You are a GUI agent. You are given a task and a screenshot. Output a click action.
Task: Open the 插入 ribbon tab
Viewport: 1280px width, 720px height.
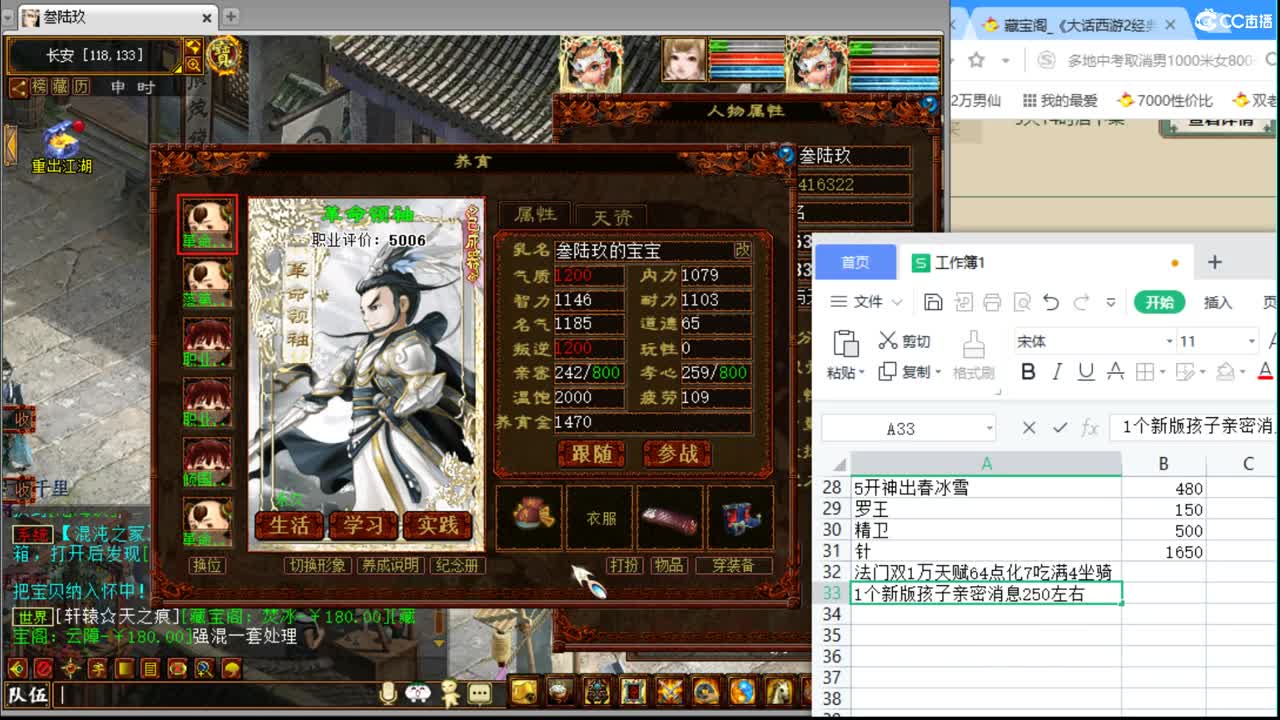click(x=1217, y=302)
